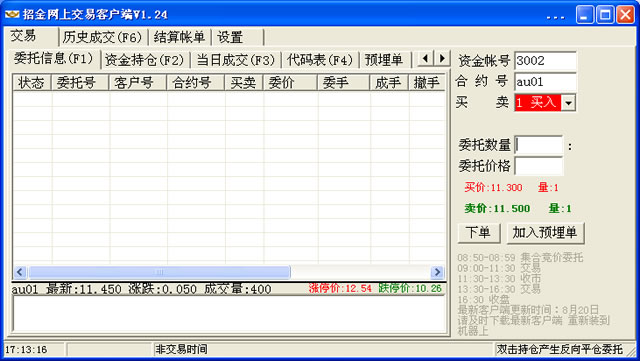This screenshot has height=361, width=640.
Task: Click the horizontal scrollbar left arrow
Action: [20, 272]
